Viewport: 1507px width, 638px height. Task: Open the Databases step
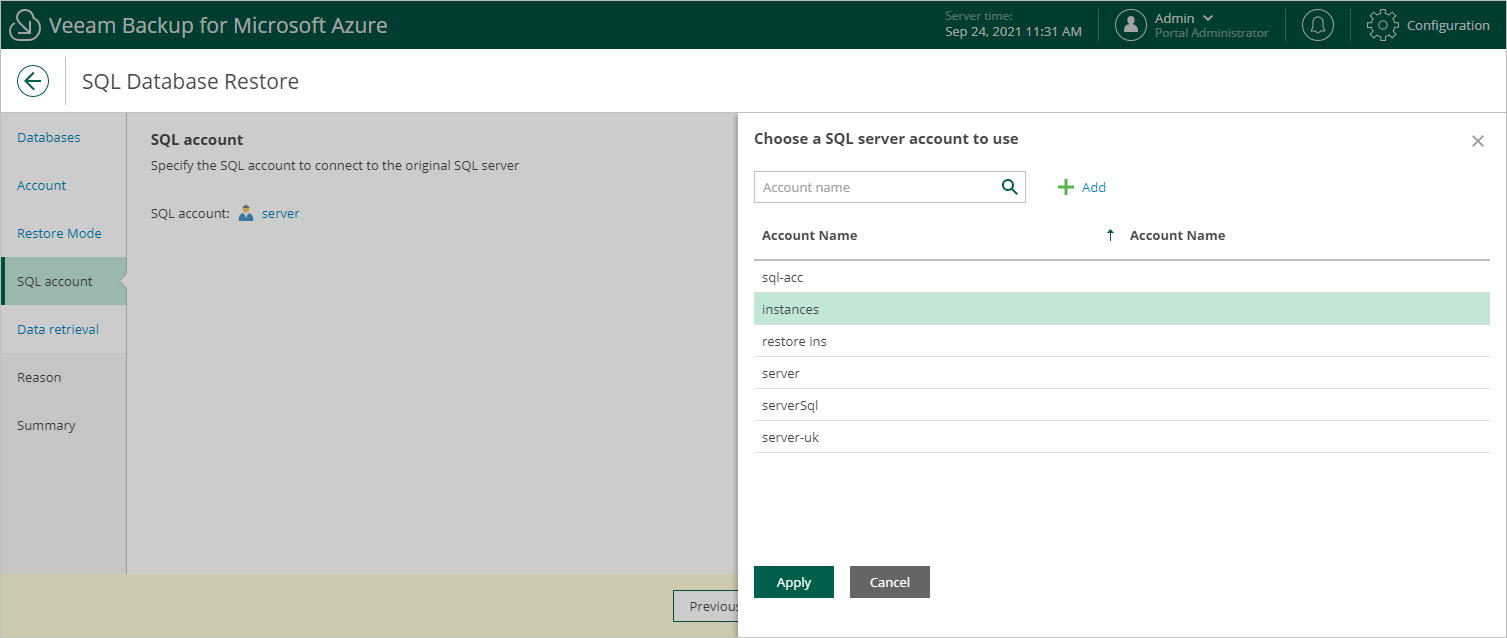49,137
